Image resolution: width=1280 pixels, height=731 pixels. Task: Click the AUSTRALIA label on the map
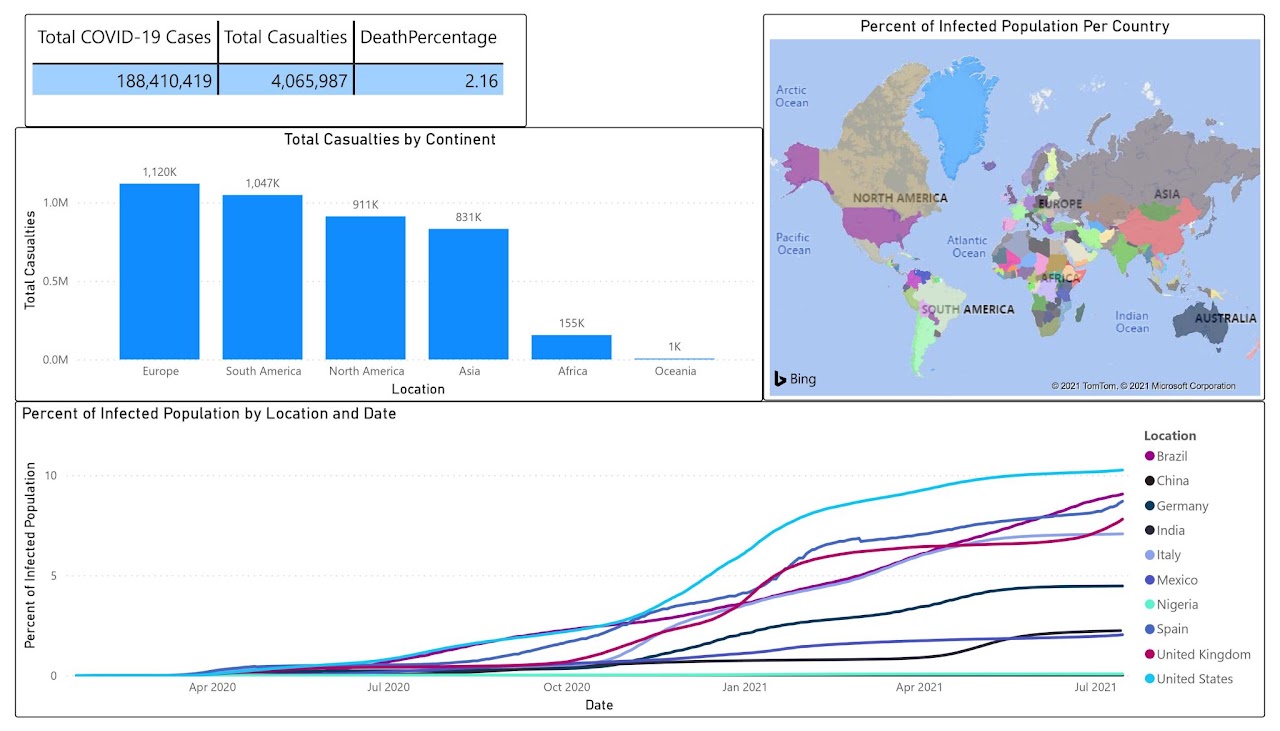click(1226, 319)
